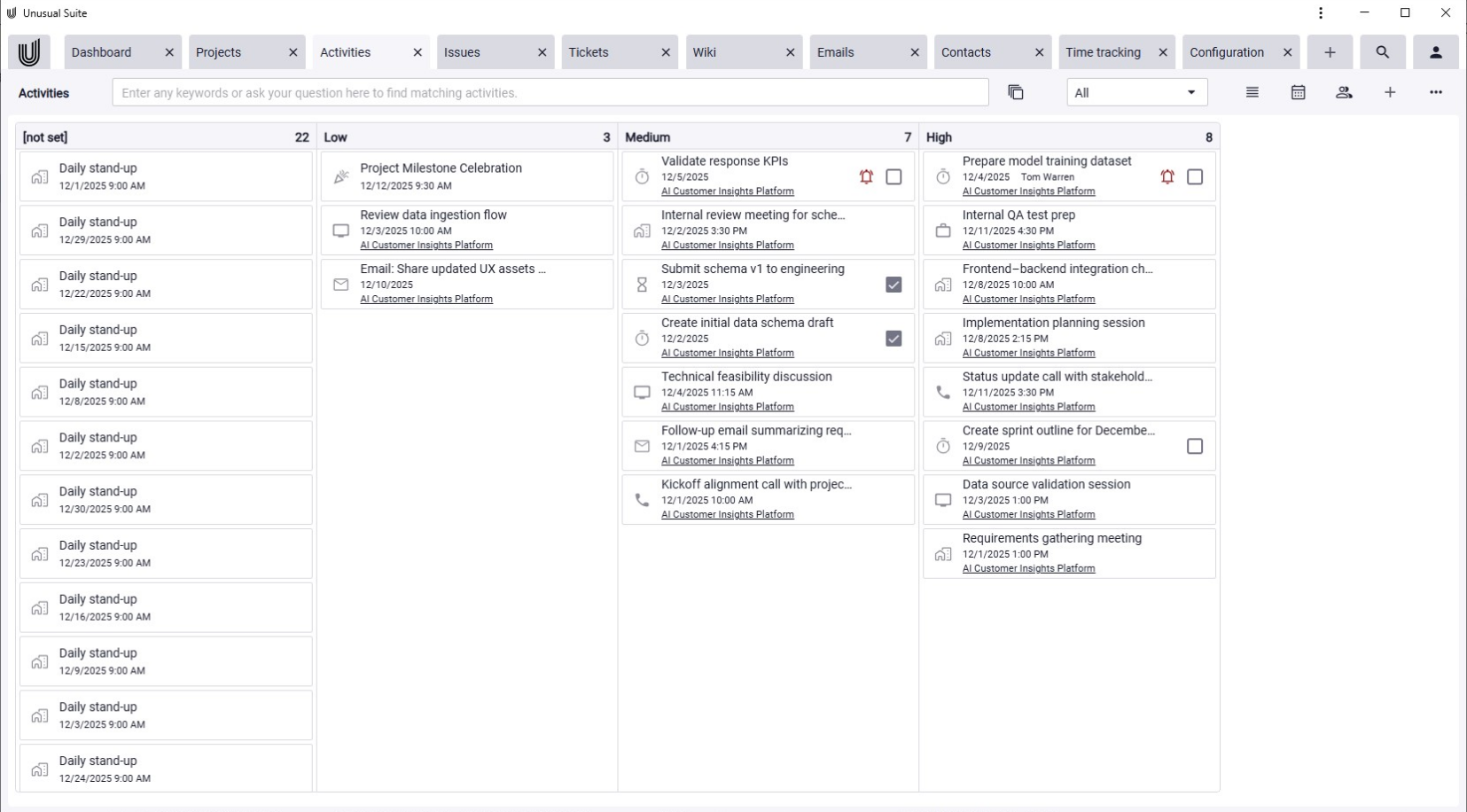1467x812 pixels.
Task: Uncheck Create initial data schema draft
Action: pyautogui.click(x=893, y=339)
